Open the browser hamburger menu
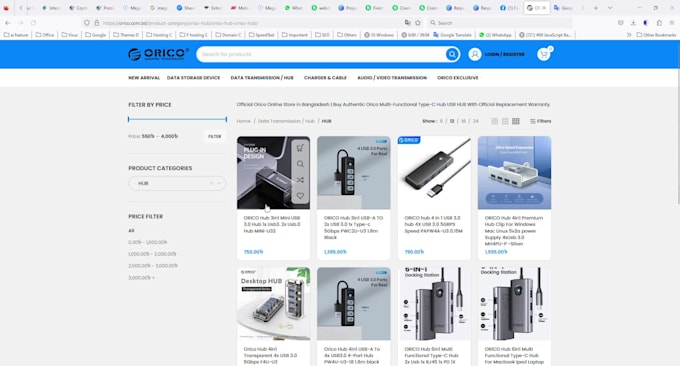Viewport: 680px width, 366px height. (672, 23)
